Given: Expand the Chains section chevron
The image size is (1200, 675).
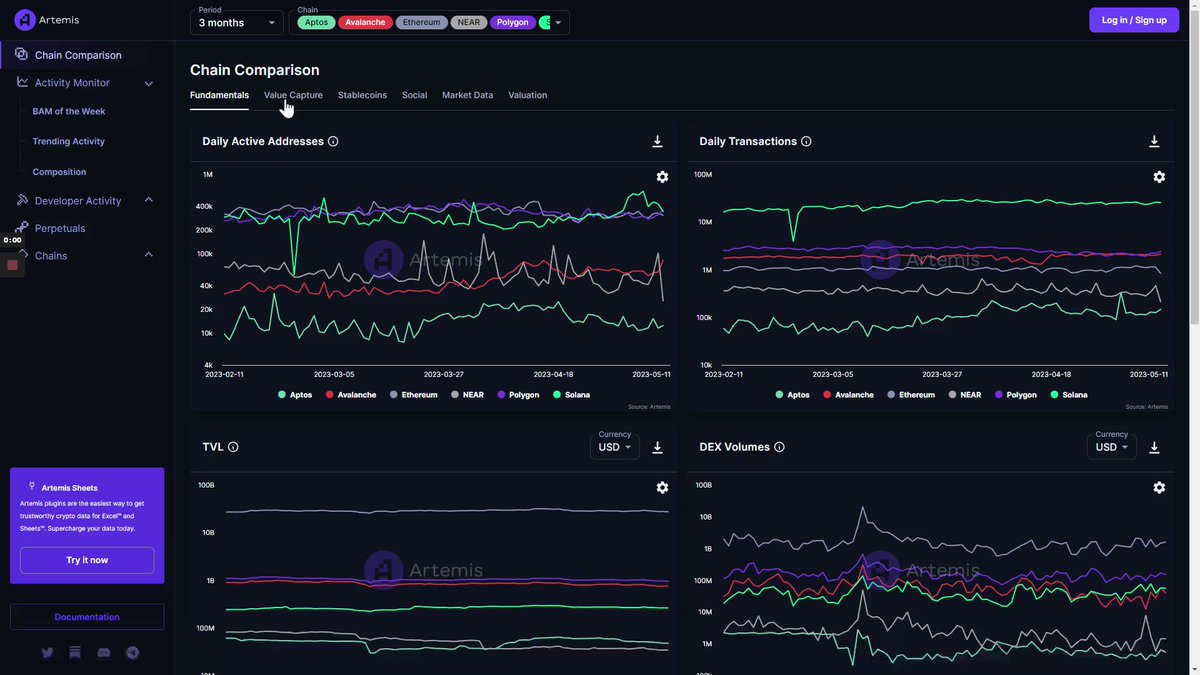Looking at the screenshot, I should click(x=149, y=255).
